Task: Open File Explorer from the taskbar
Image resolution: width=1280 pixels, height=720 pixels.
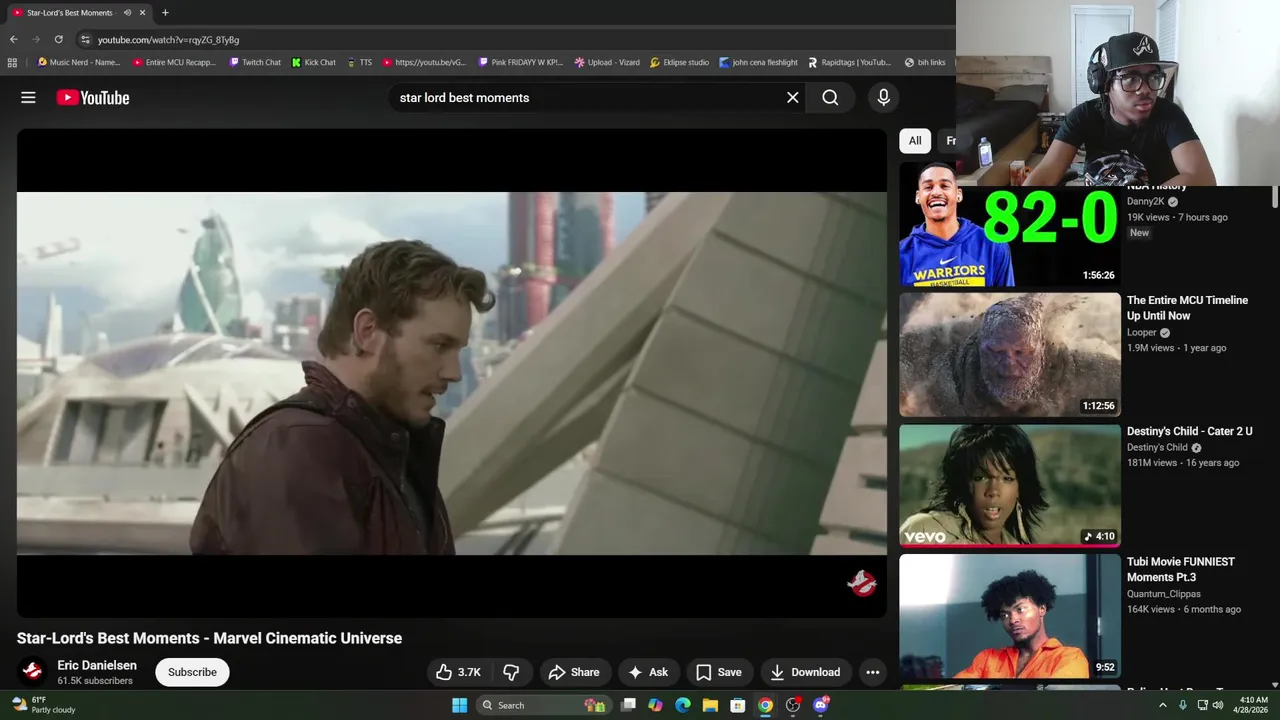Action: (x=710, y=705)
